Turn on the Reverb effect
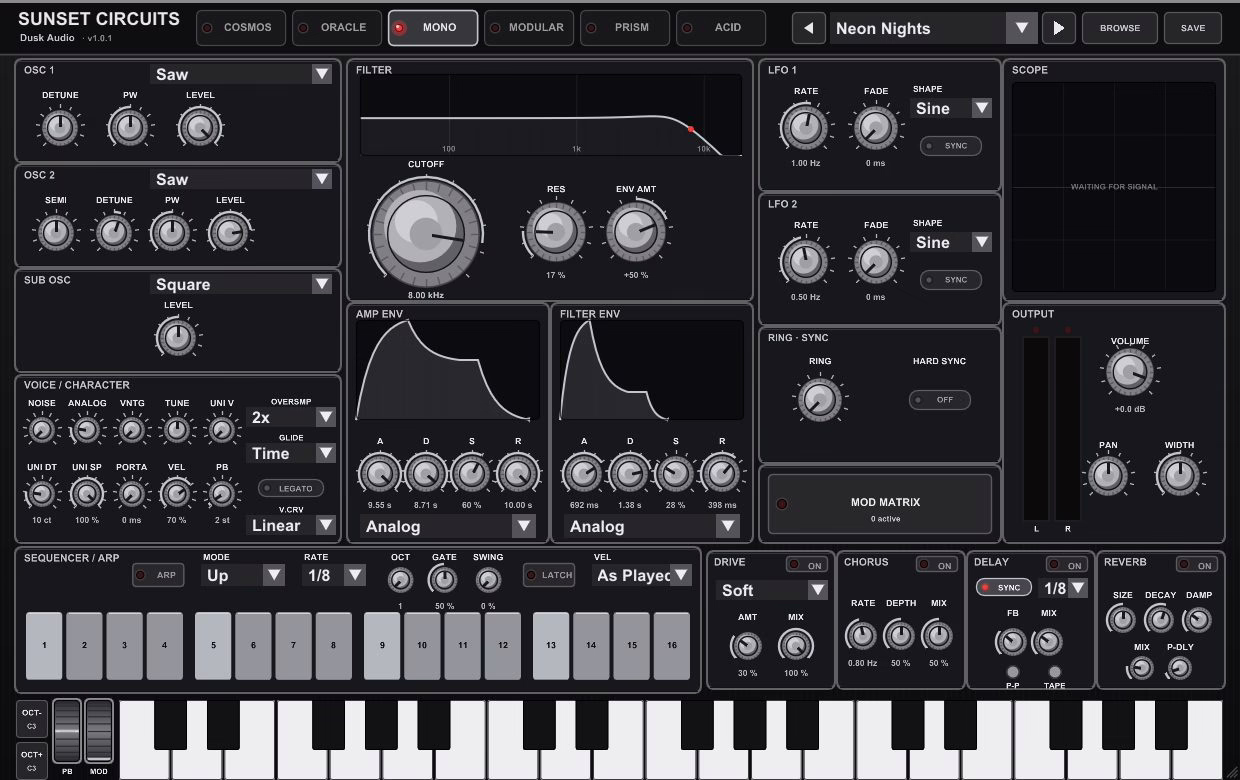The image size is (1240, 780). 1197,565
